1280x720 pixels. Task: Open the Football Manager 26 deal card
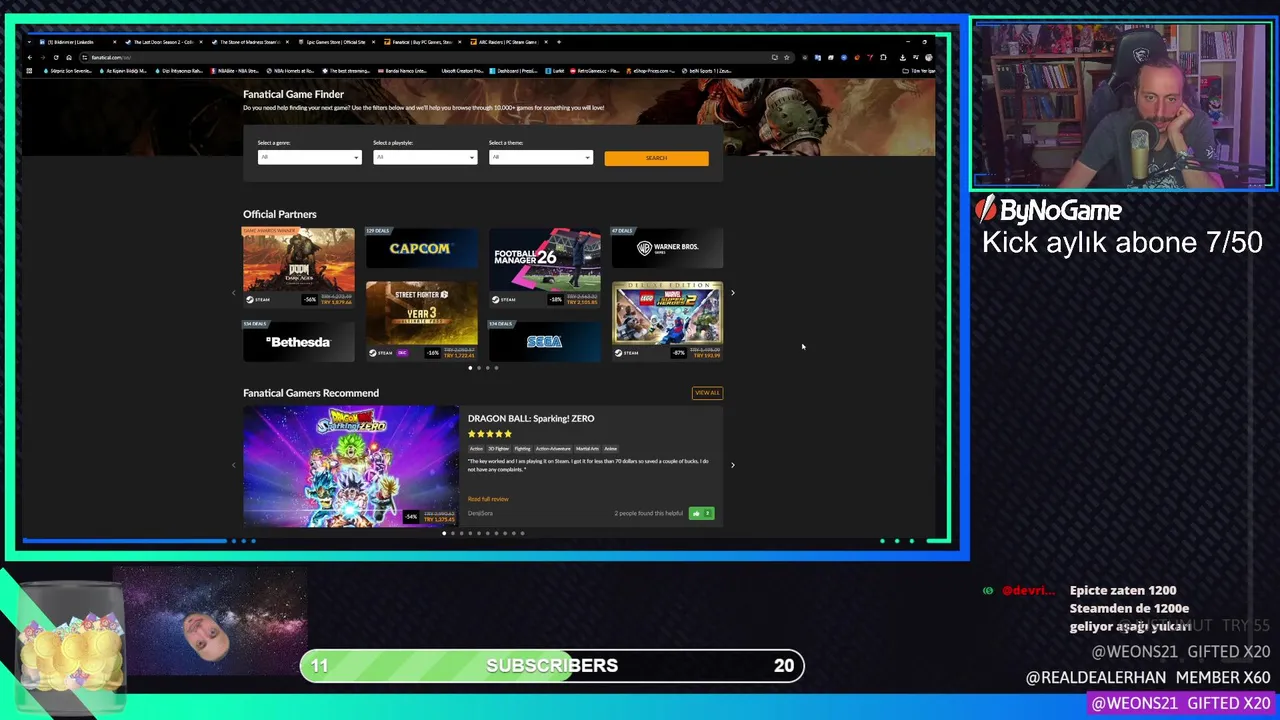tap(544, 267)
